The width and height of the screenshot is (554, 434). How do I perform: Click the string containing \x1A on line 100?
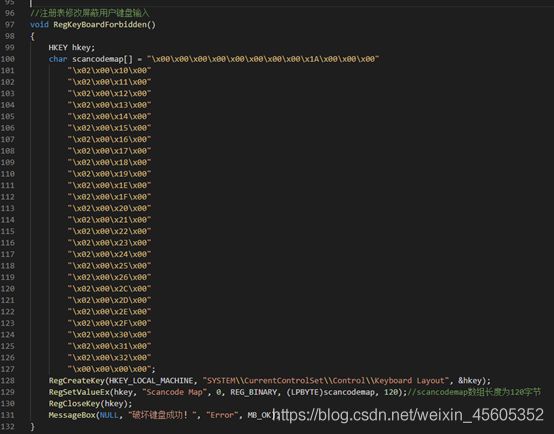click(x=263, y=59)
